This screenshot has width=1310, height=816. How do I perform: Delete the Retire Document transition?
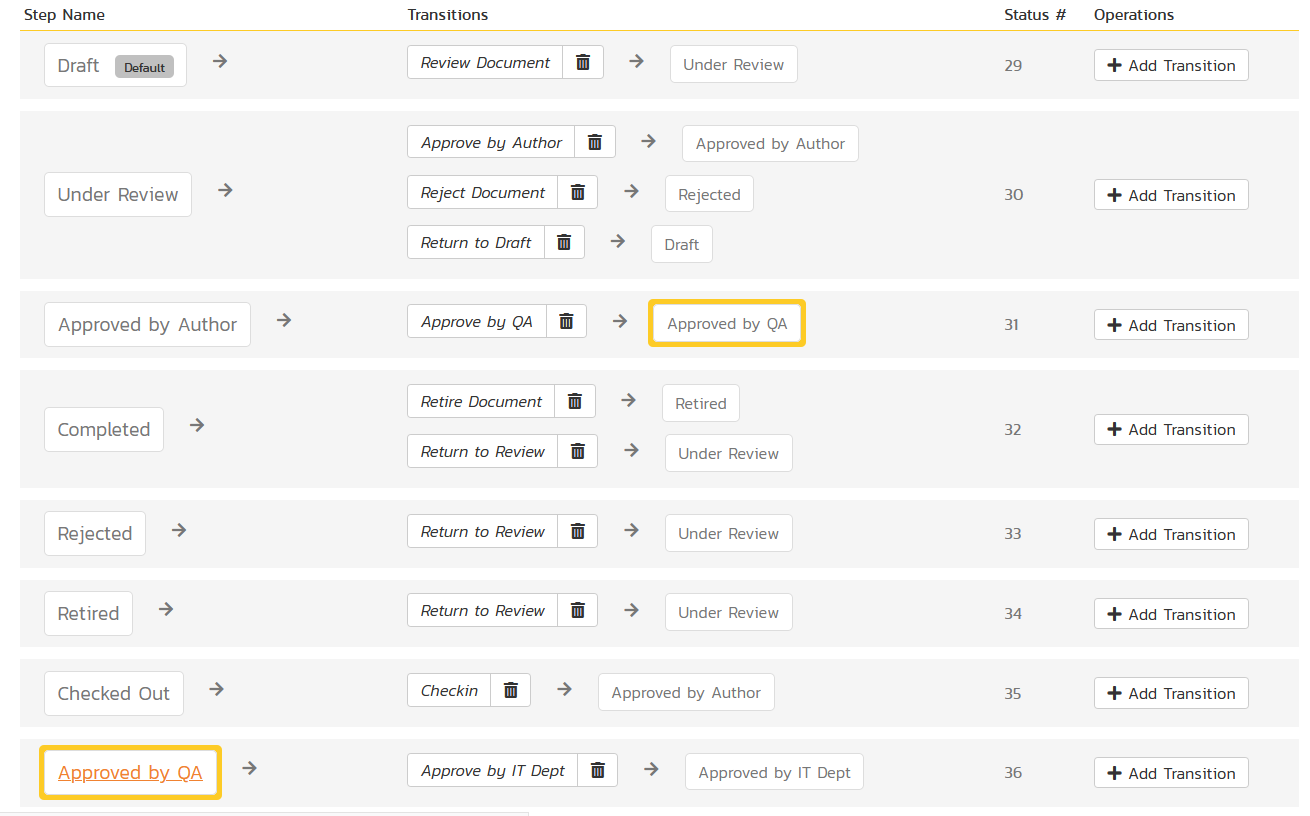click(575, 401)
